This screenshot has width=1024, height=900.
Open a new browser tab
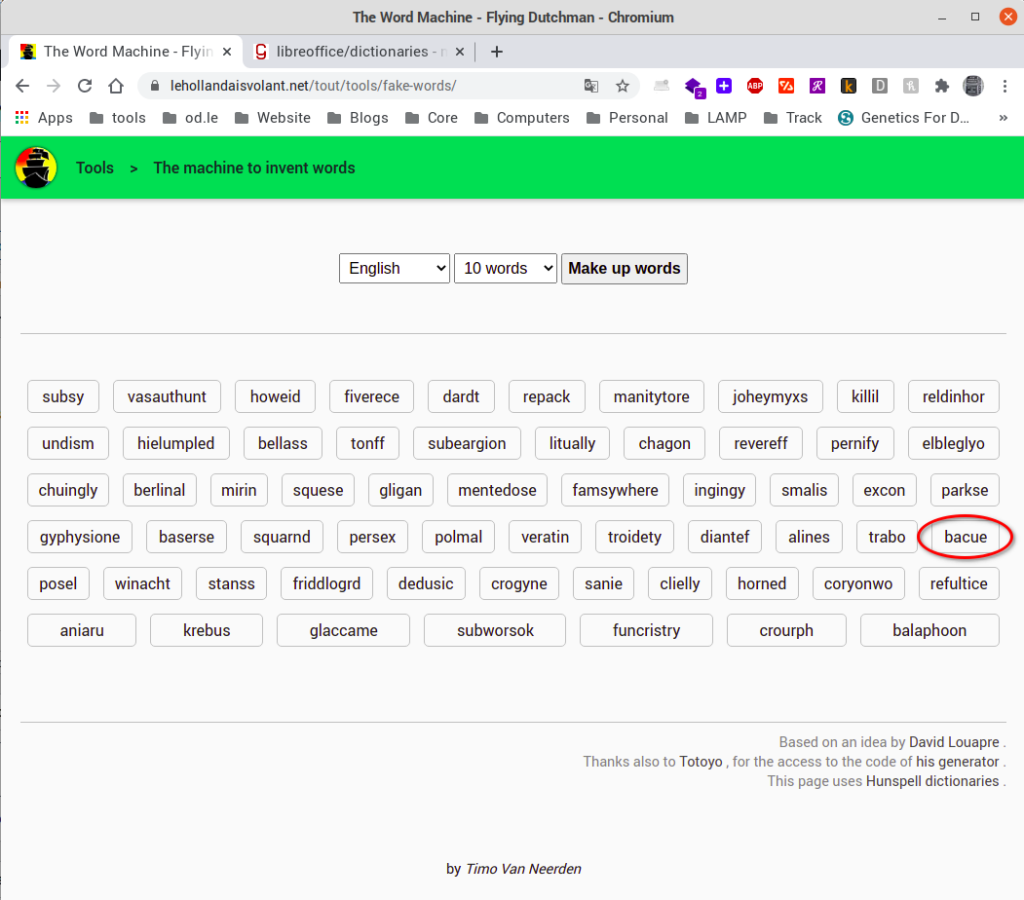[497, 51]
